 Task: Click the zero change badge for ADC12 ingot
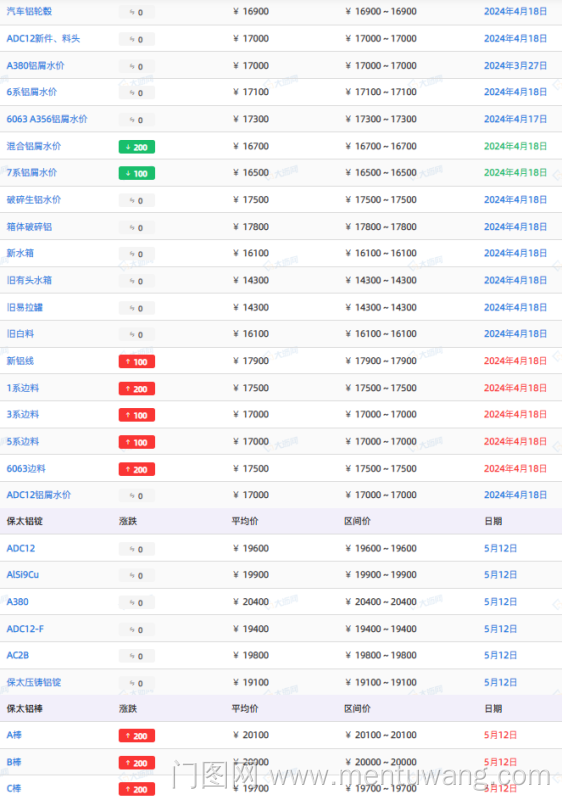(x=137, y=549)
